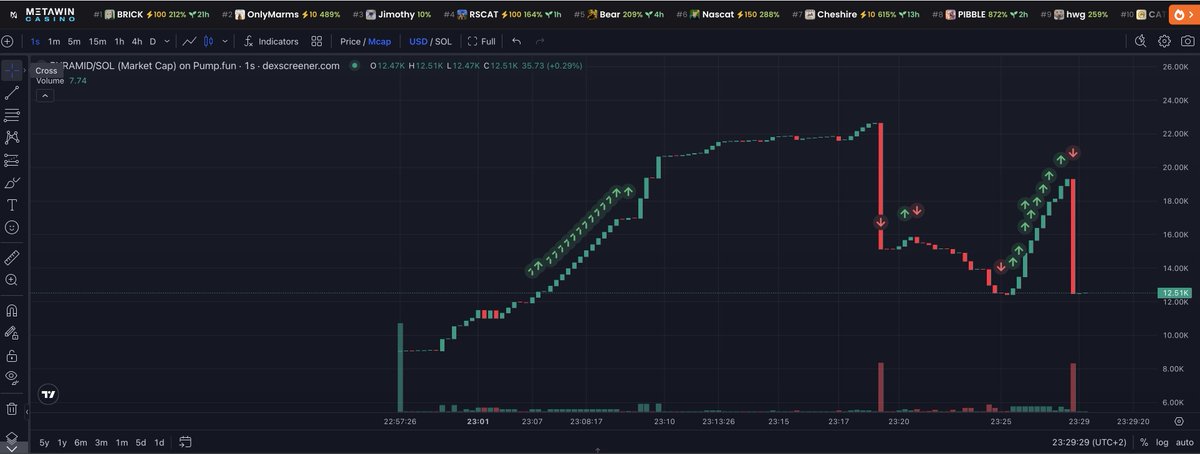Toggle Magnet mode

click(x=12, y=310)
